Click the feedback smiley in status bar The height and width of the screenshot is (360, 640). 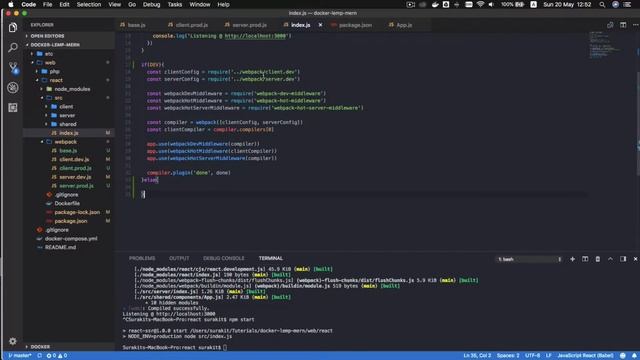pyautogui.click(x=623, y=356)
